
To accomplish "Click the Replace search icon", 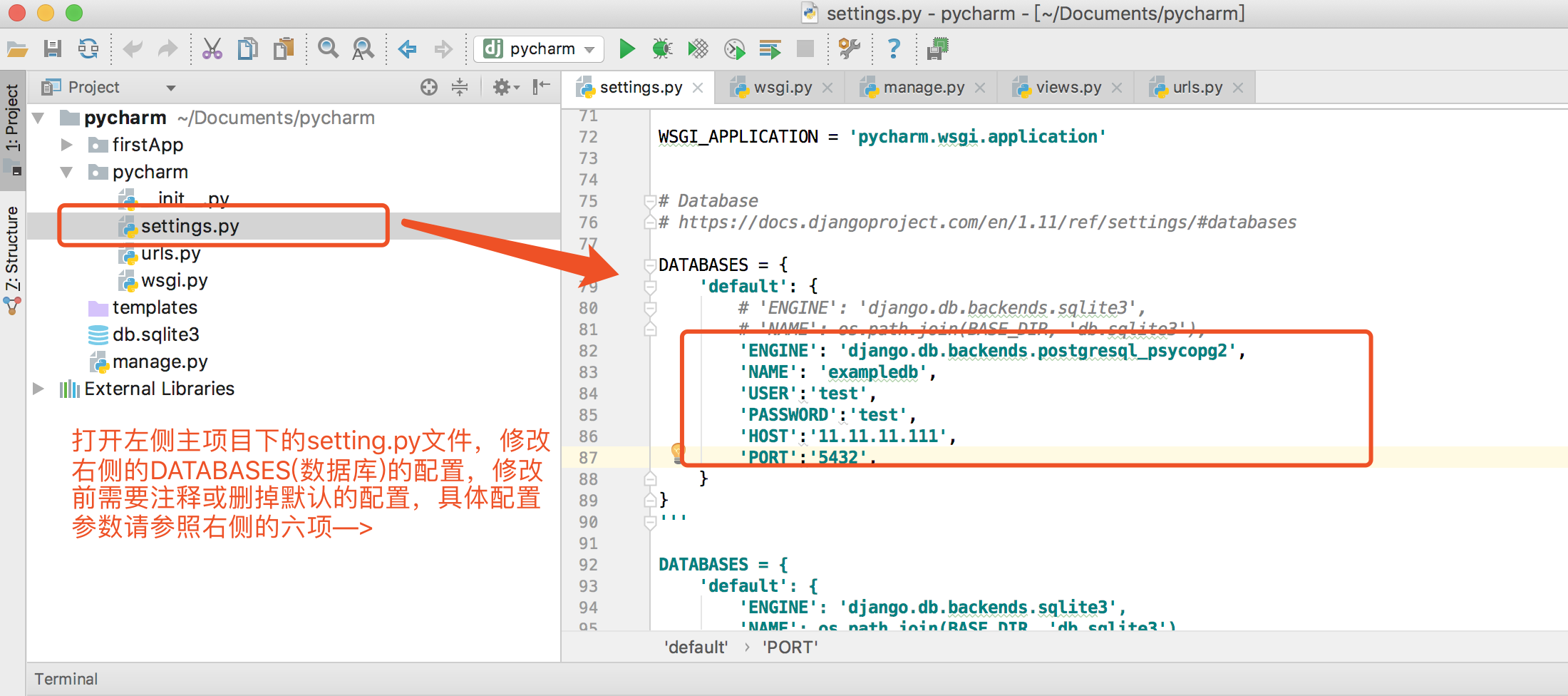I will point(363,49).
